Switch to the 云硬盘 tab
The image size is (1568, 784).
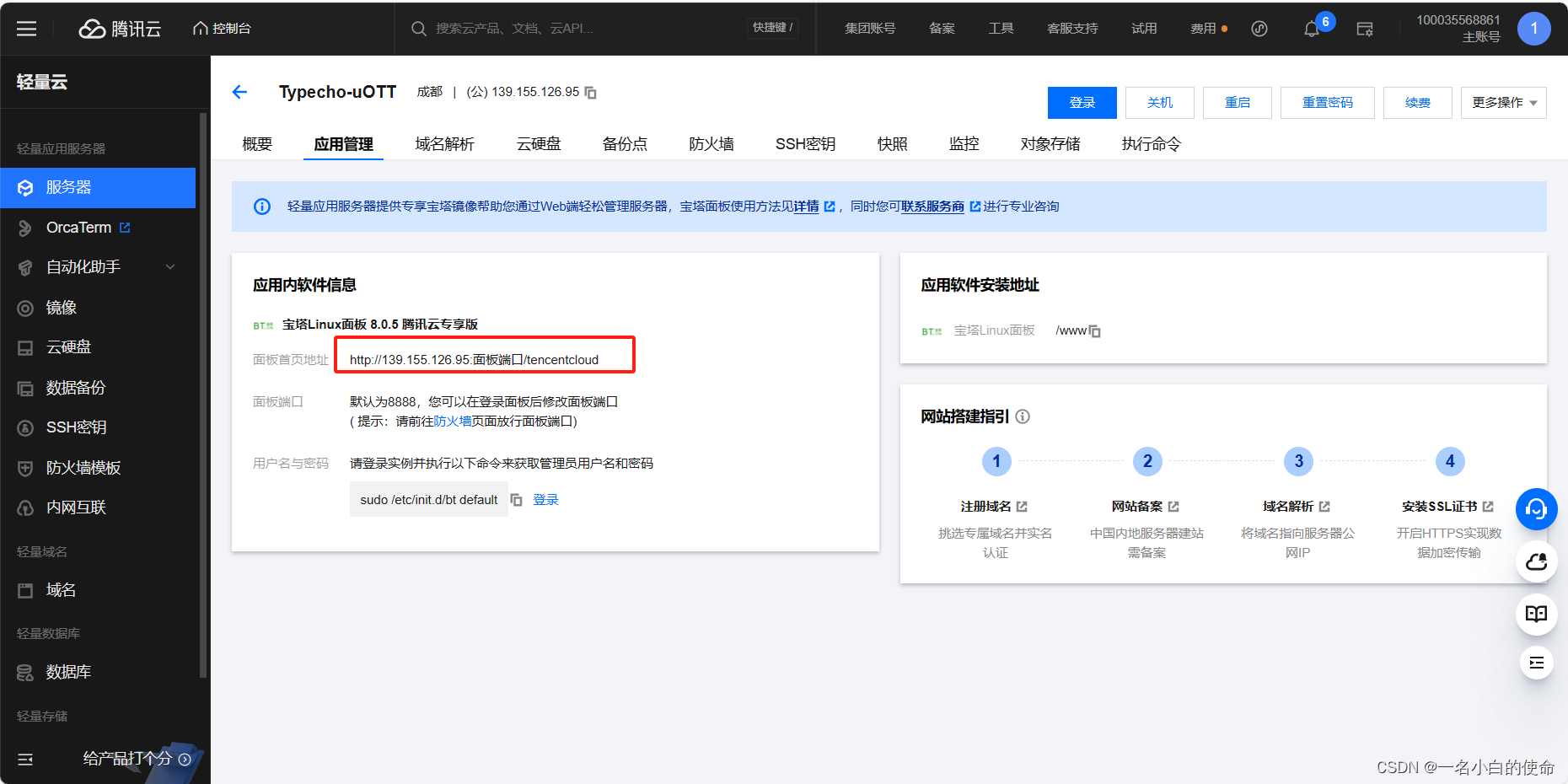[x=539, y=144]
